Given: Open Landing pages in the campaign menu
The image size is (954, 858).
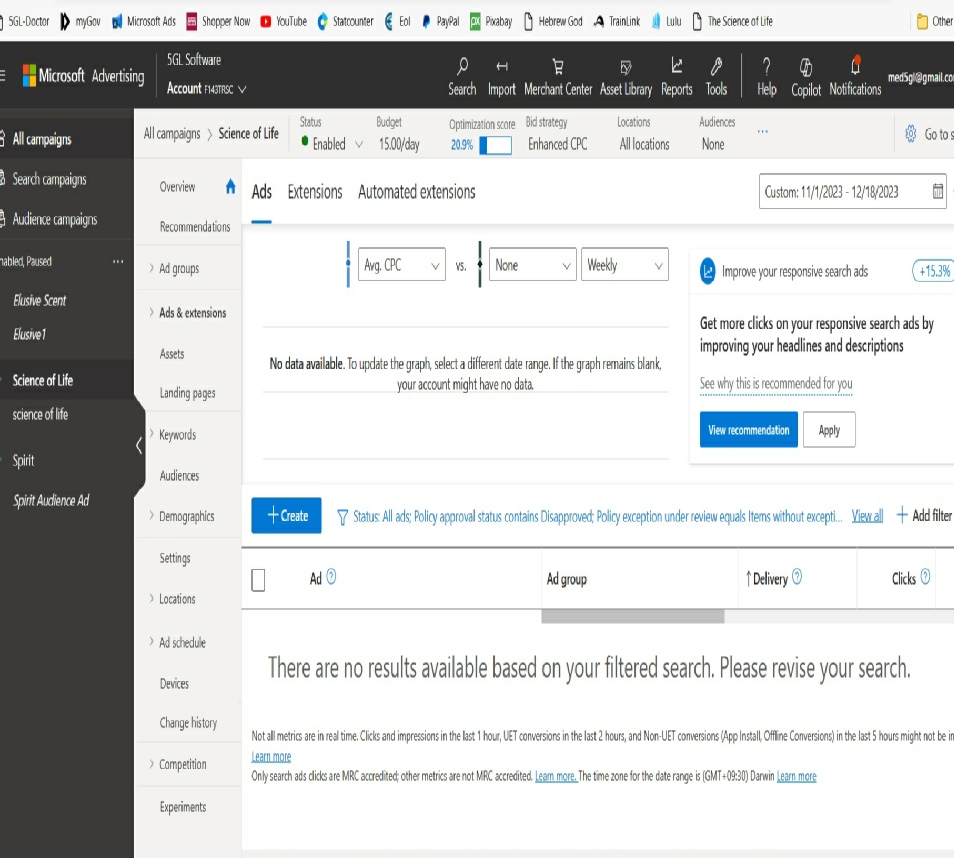Looking at the screenshot, I should click(187, 393).
